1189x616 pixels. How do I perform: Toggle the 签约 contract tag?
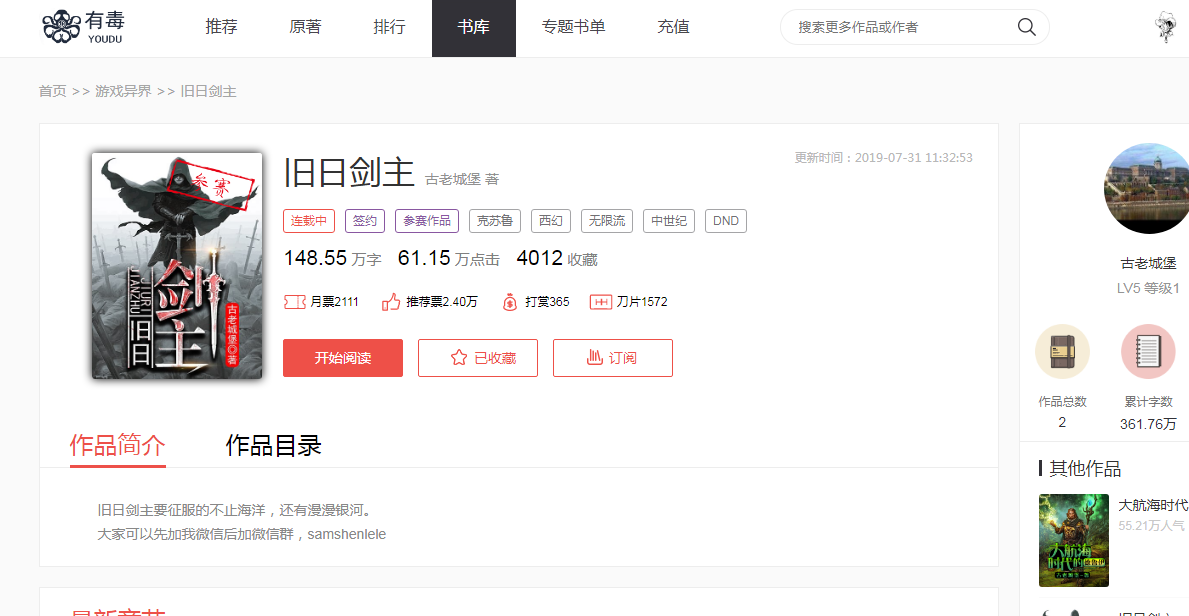(364, 220)
